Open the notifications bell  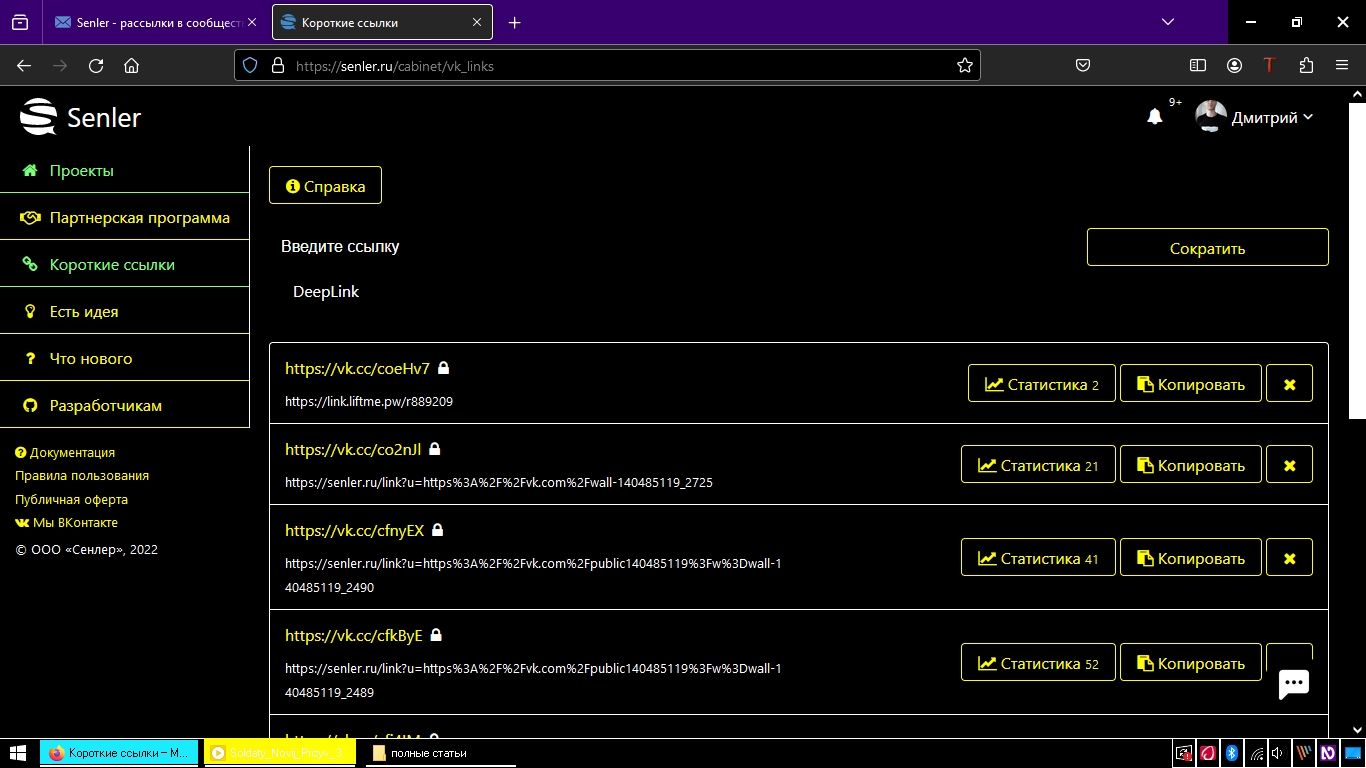1155,117
